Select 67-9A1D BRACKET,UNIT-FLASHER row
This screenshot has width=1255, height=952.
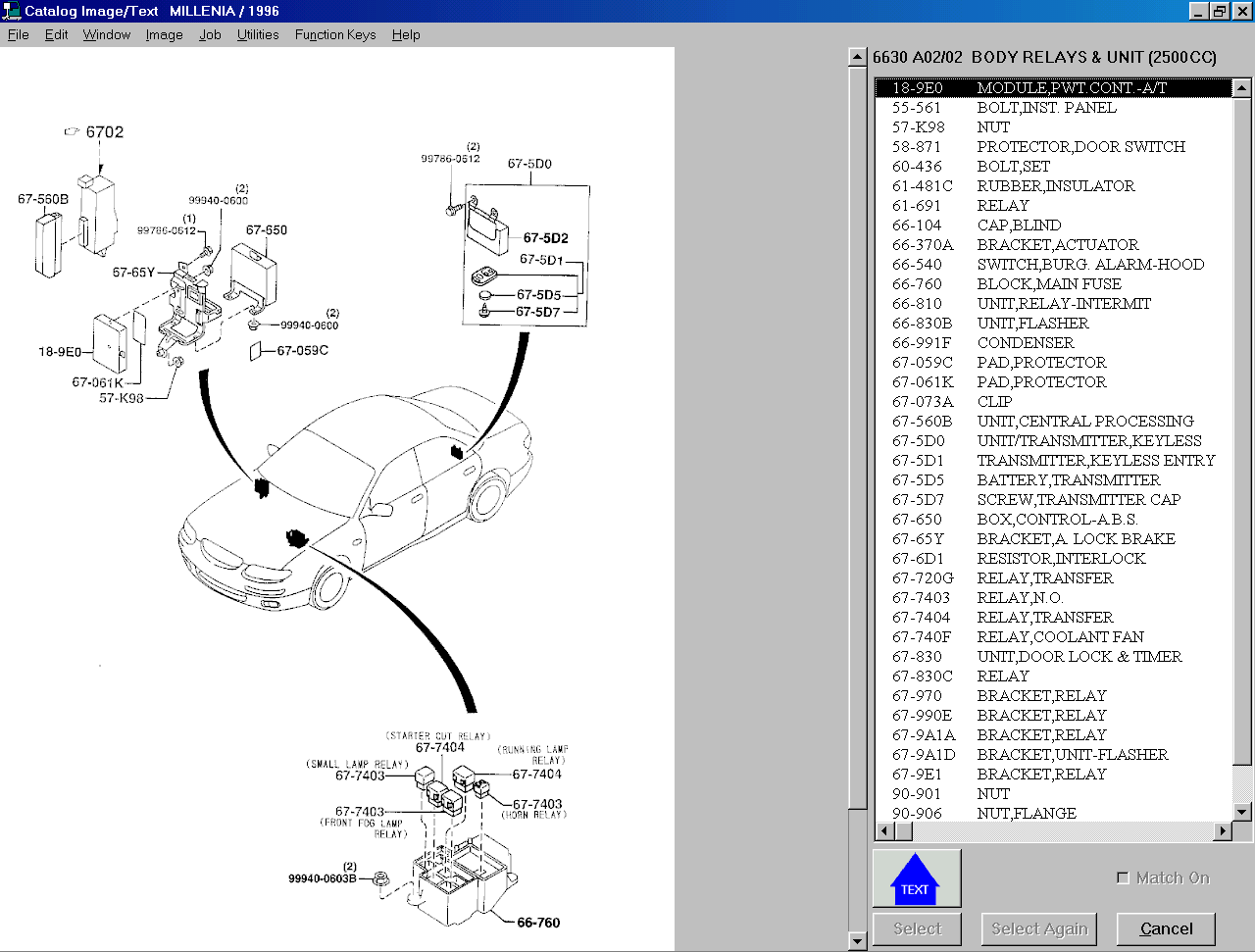point(1053,754)
